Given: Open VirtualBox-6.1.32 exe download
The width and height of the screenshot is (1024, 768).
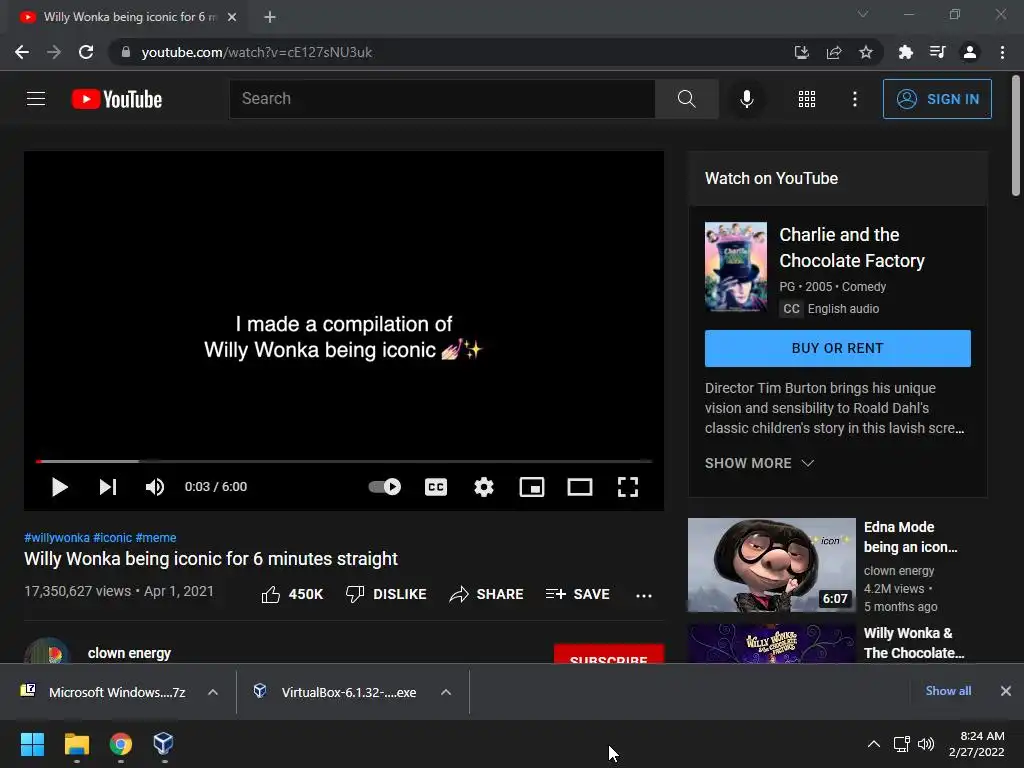Looking at the screenshot, I should [336, 692].
